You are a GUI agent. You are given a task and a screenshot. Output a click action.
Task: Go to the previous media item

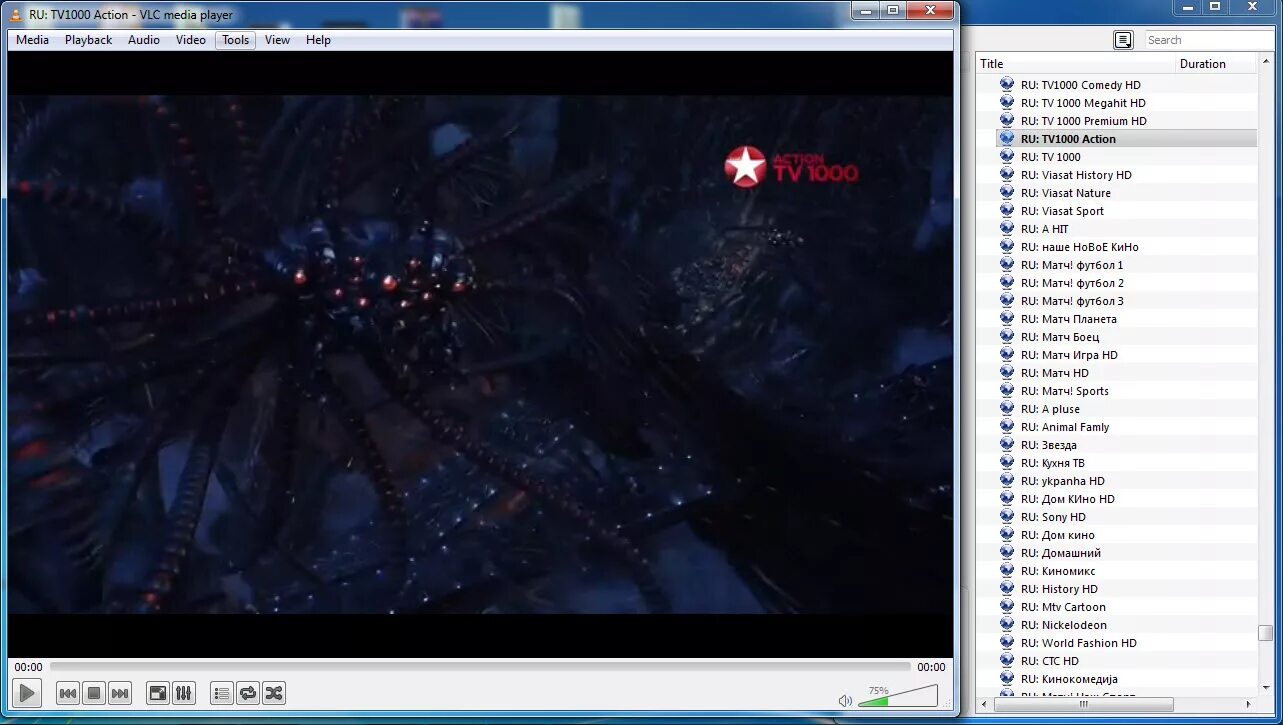point(68,693)
